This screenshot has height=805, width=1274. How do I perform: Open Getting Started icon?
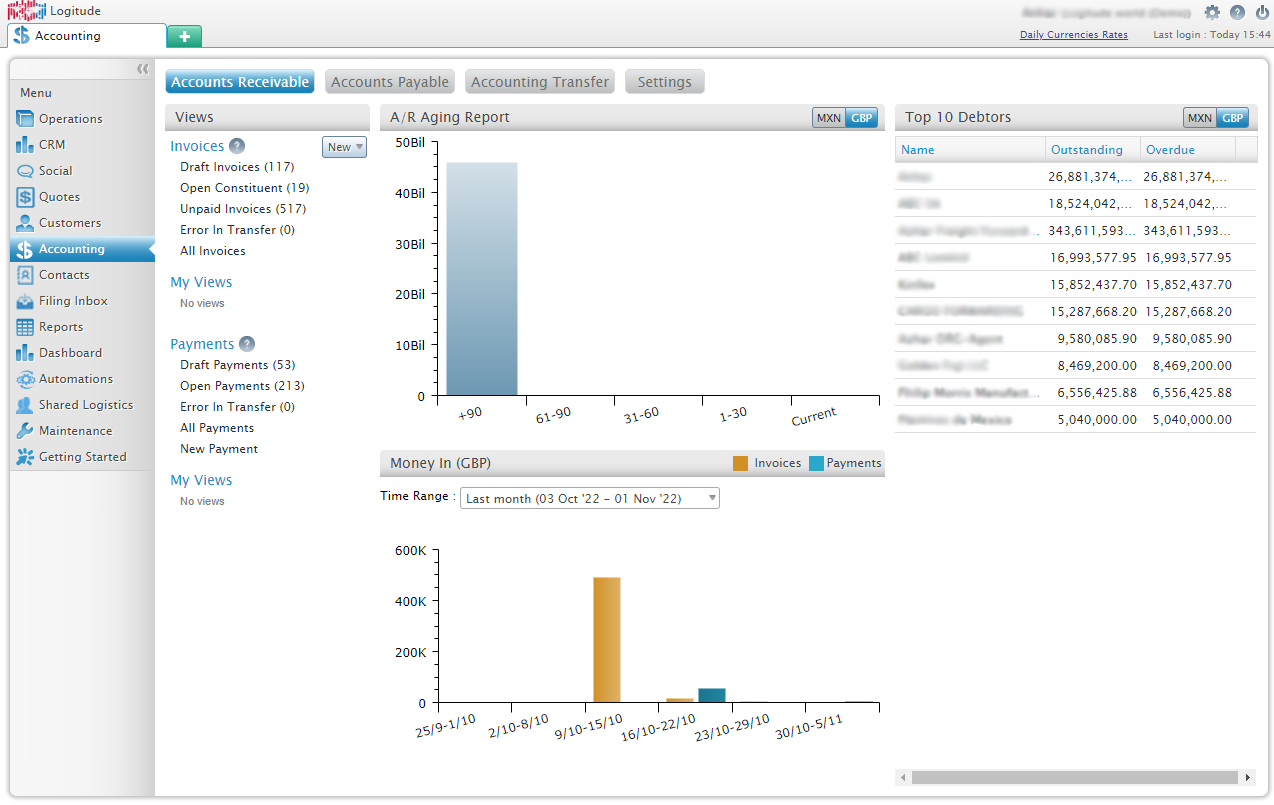[25, 456]
